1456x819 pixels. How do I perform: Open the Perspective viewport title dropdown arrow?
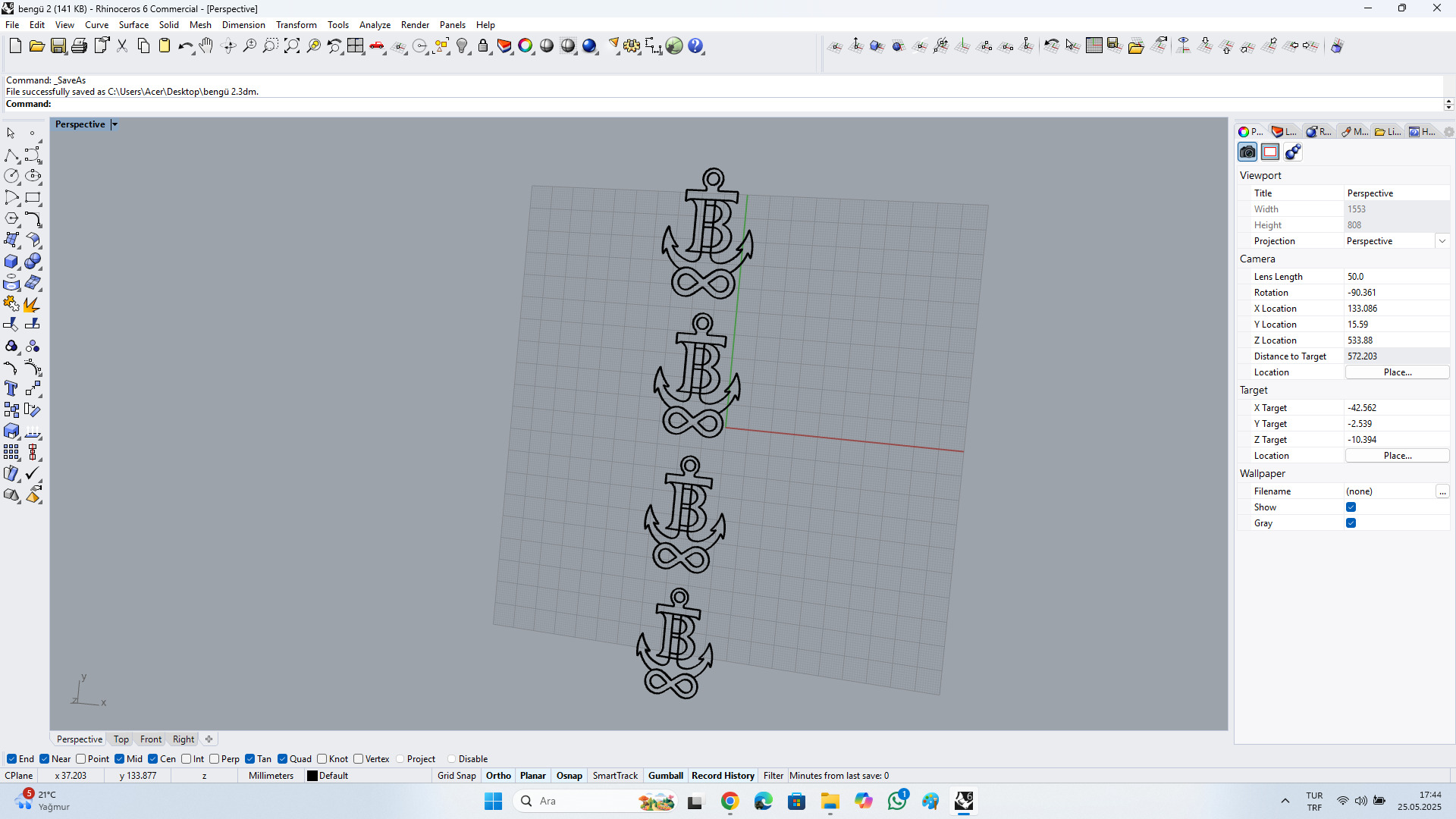point(115,124)
